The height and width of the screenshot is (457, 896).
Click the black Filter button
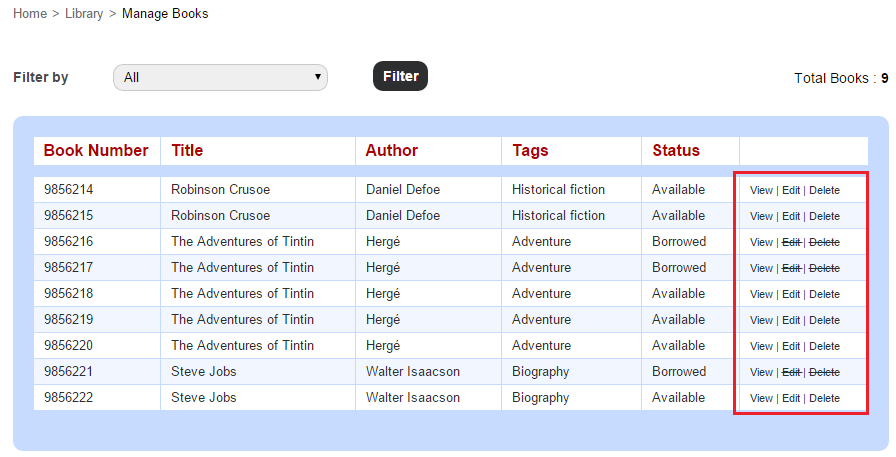400,76
